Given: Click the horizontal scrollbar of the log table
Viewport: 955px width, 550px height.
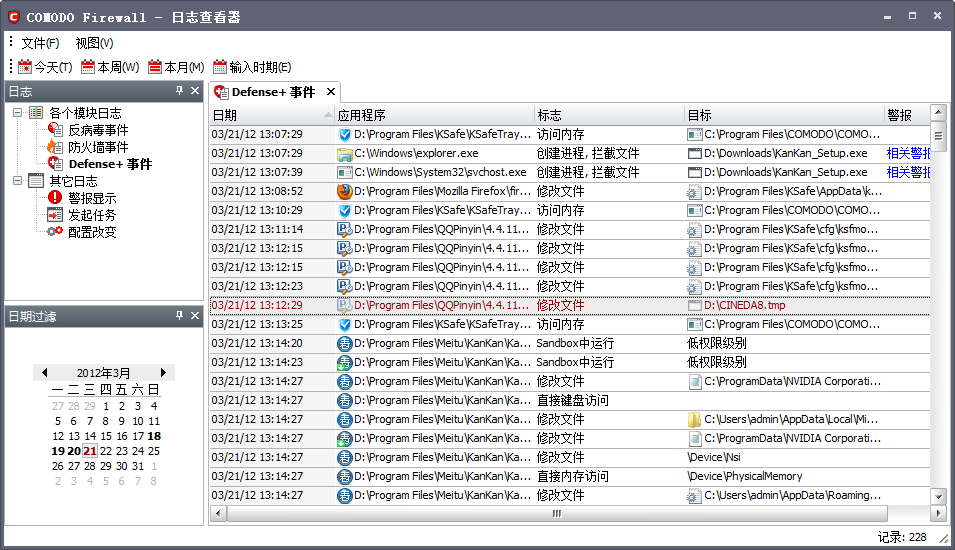Looking at the screenshot, I should click(x=556, y=513).
